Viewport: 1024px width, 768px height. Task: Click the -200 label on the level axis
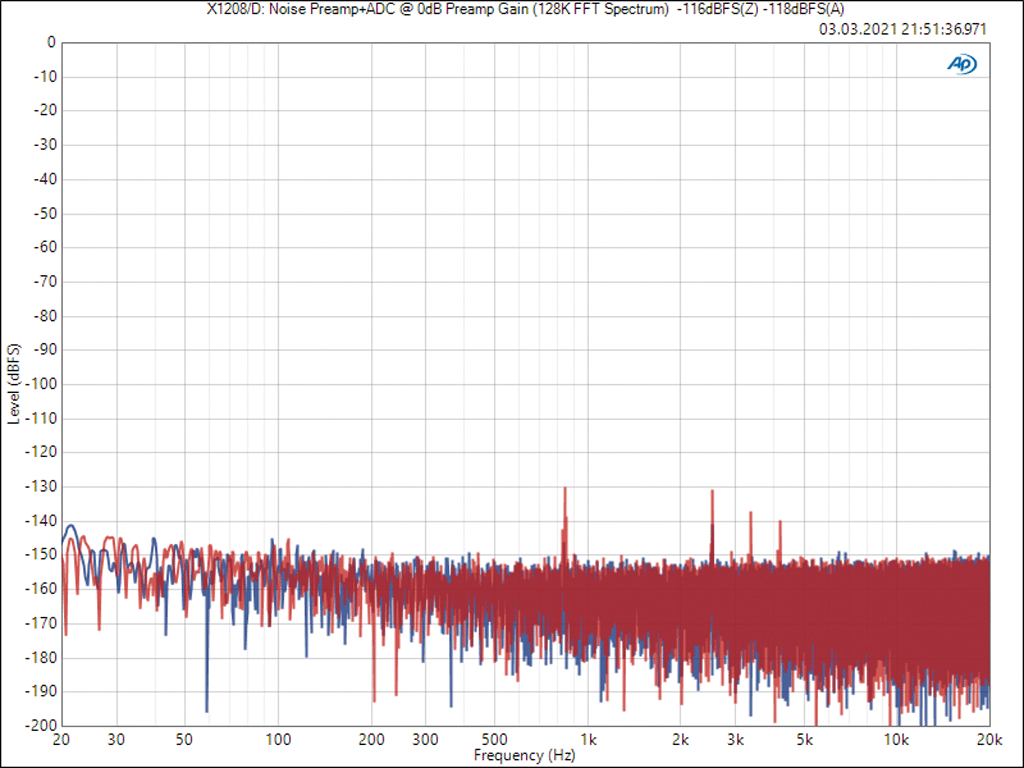click(42, 725)
